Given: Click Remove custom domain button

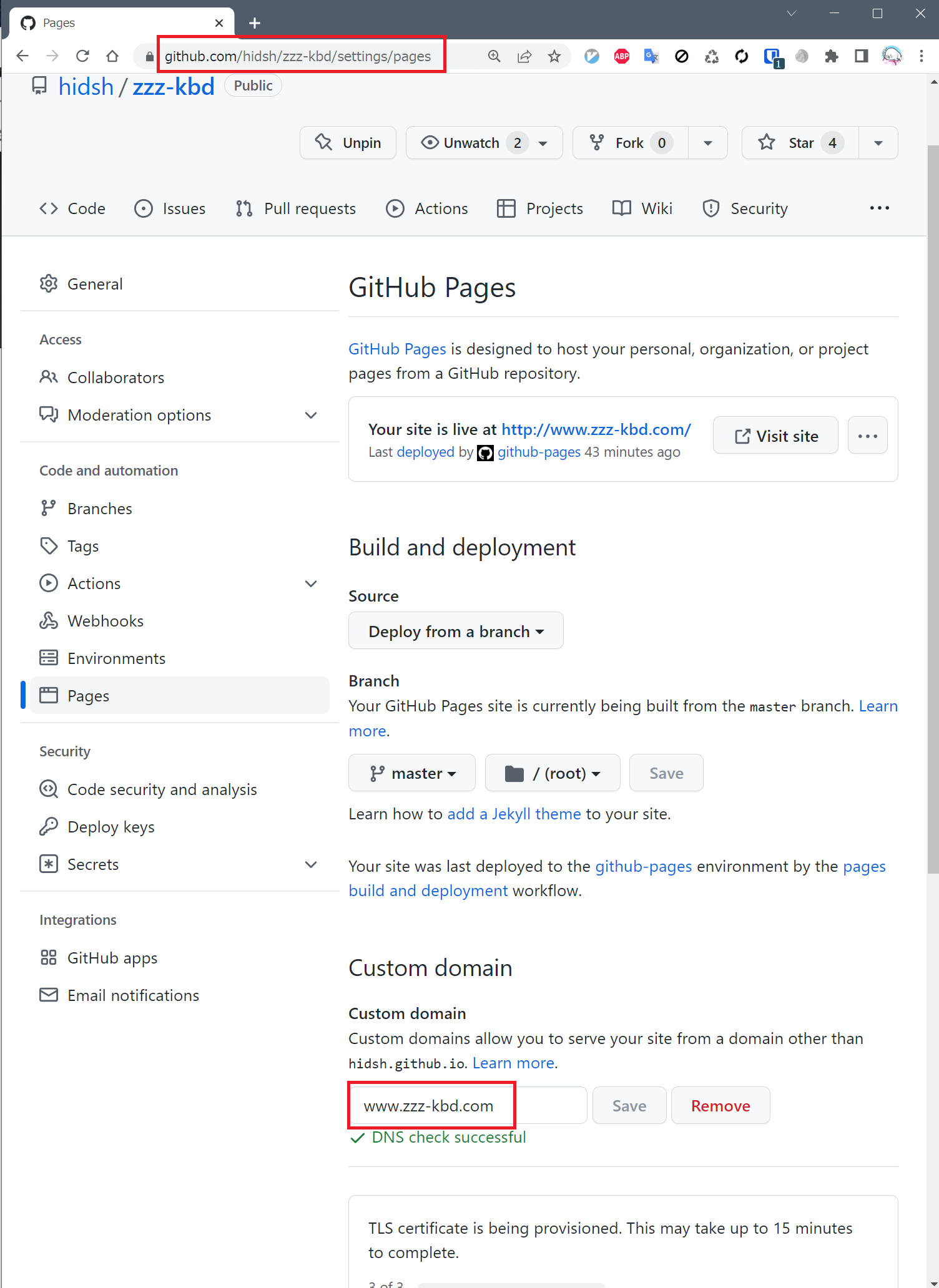Looking at the screenshot, I should (x=720, y=1106).
